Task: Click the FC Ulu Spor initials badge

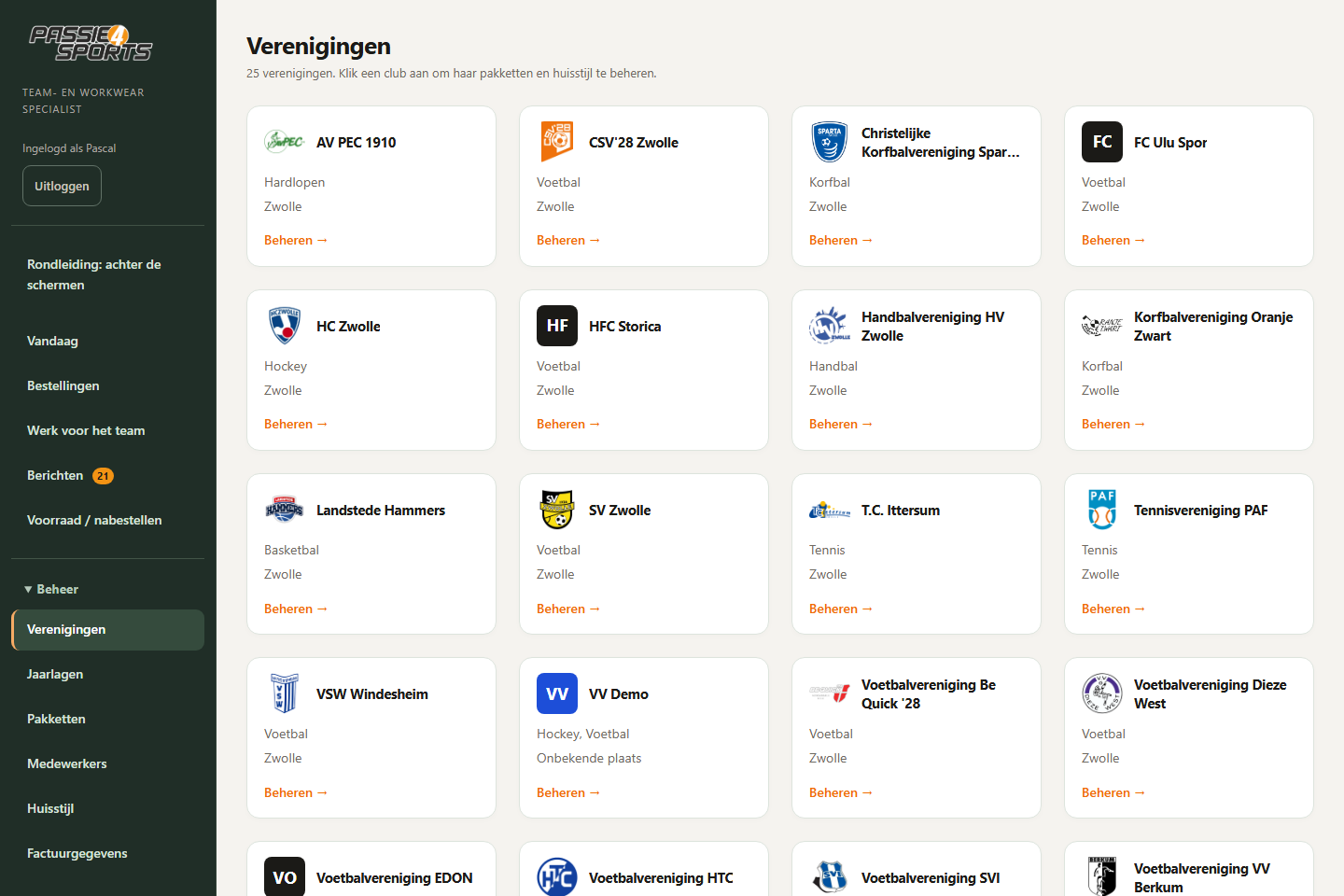Action: coord(1102,142)
